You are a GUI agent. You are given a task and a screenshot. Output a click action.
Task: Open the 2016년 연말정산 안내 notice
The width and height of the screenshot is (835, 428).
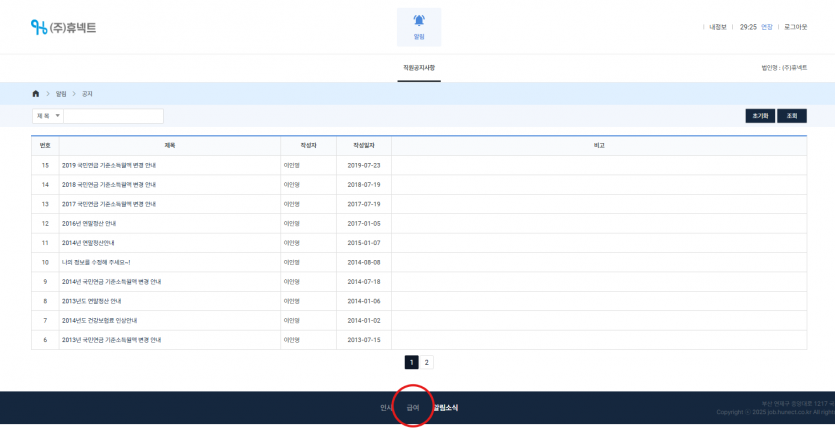pos(89,223)
